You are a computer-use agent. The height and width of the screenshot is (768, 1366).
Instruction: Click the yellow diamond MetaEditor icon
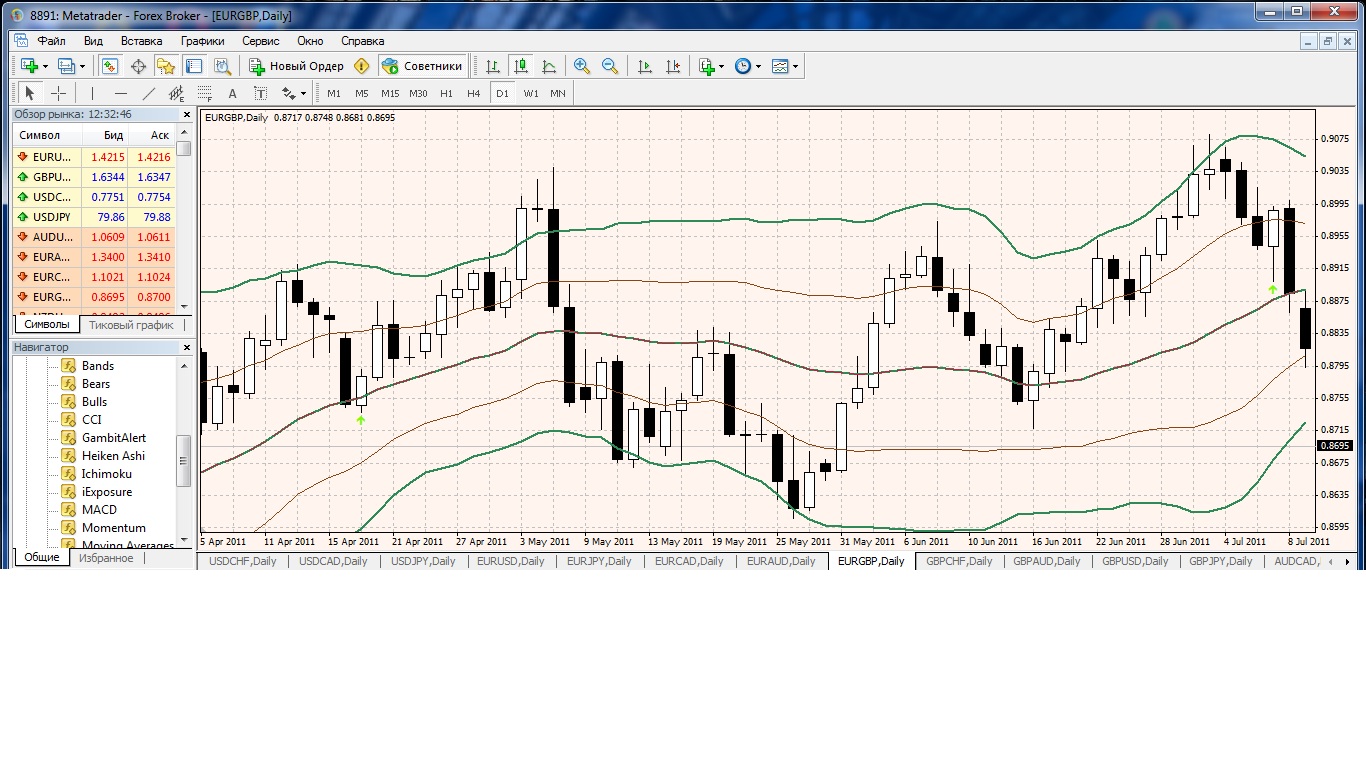pos(362,66)
